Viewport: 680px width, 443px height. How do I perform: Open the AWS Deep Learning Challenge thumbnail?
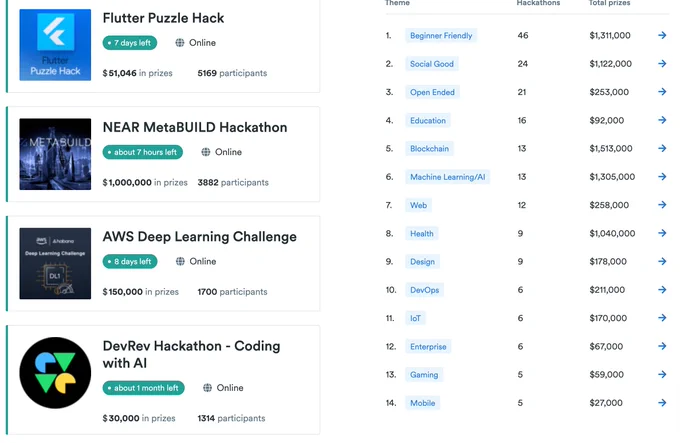[x=55, y=264]
